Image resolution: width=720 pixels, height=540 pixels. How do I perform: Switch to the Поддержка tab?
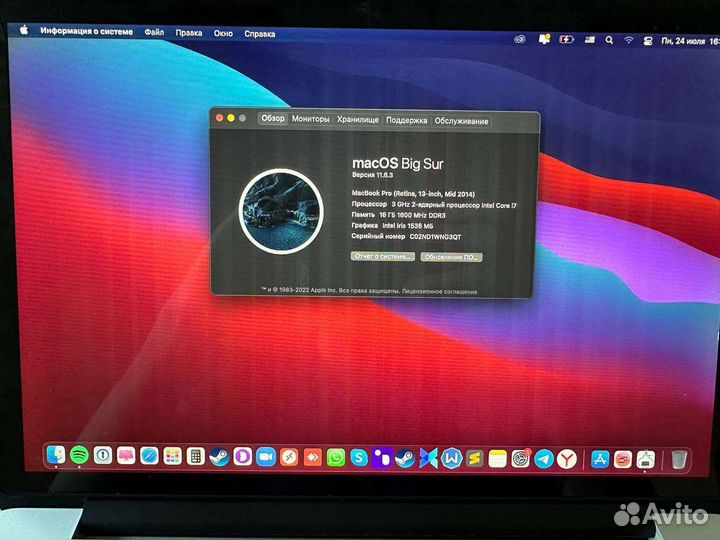point(406,120)
